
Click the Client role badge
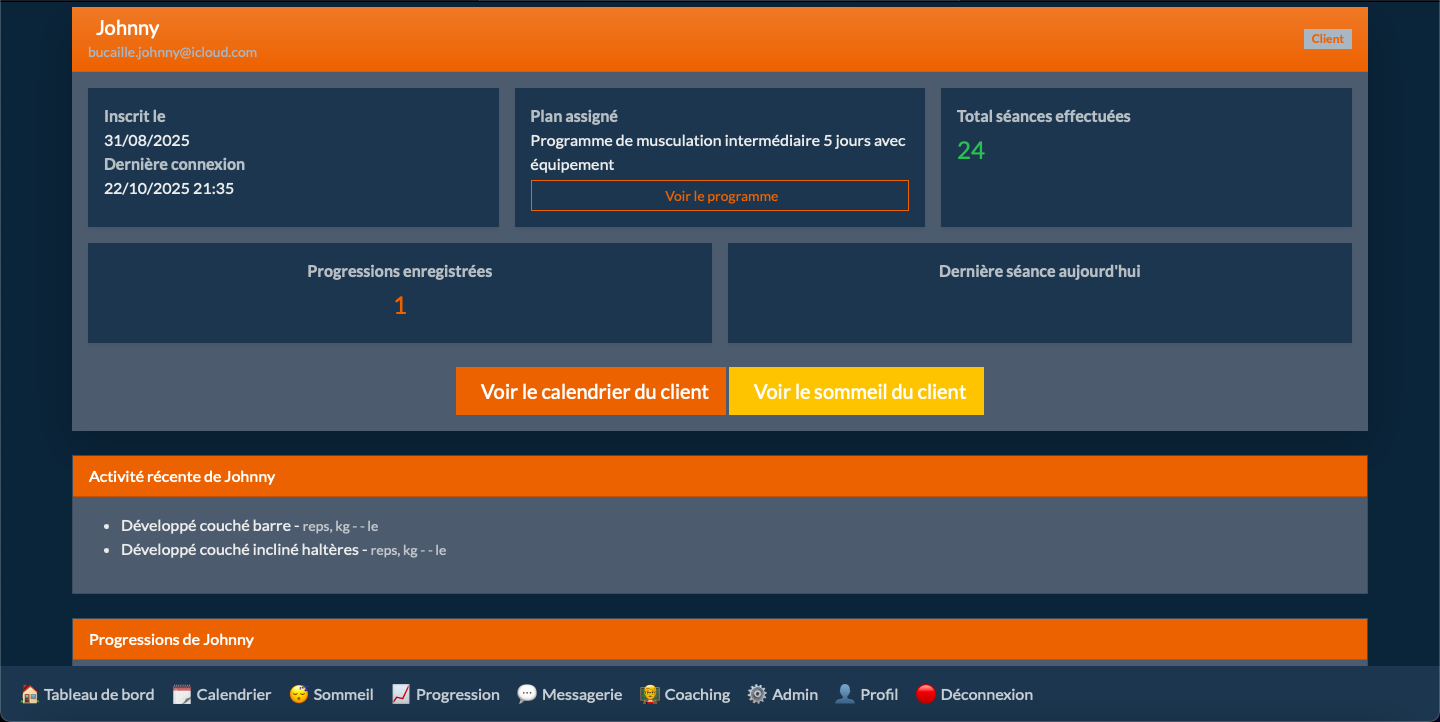(1327, 39)
